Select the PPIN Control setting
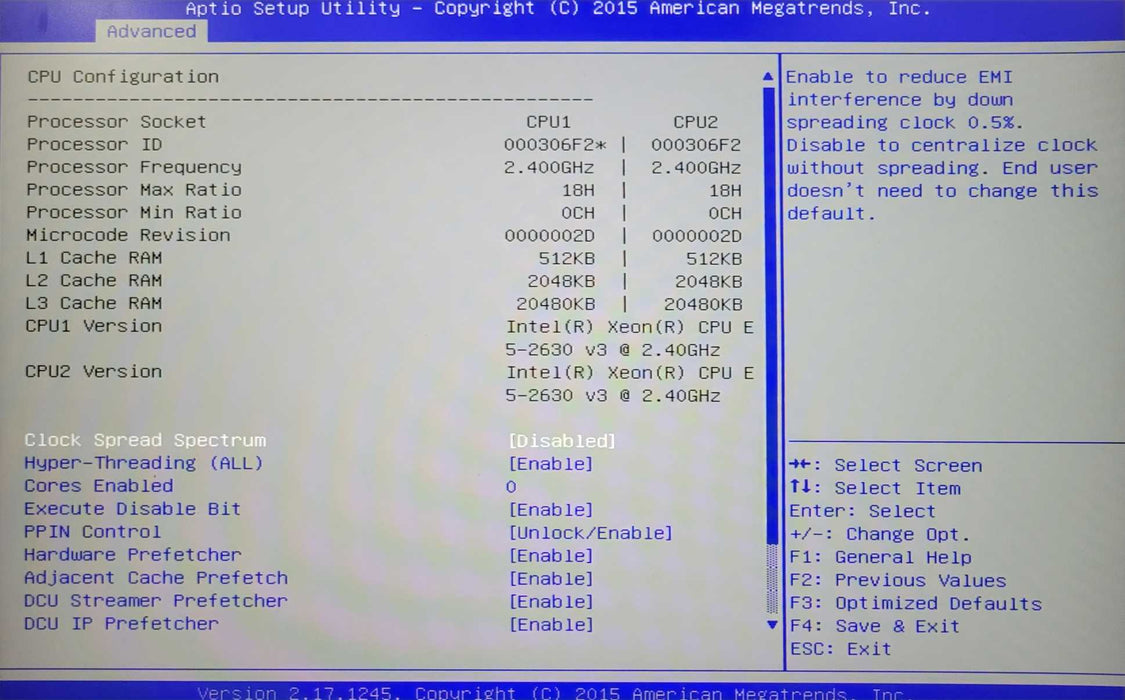 (93, 531)
